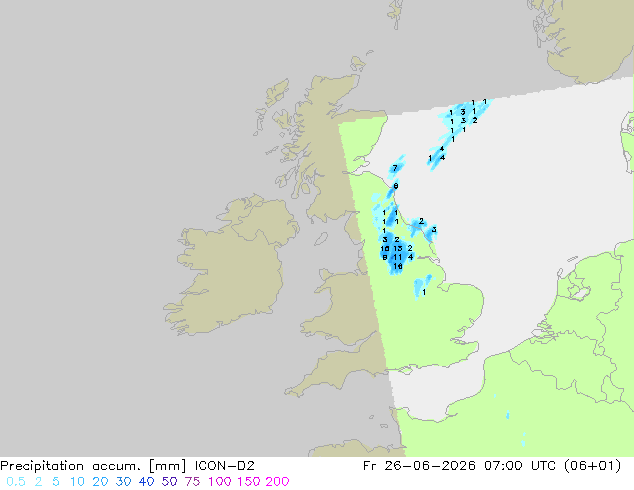Click the '7' precipitation value on map
634x490 pixels.
tap(395, 168)
